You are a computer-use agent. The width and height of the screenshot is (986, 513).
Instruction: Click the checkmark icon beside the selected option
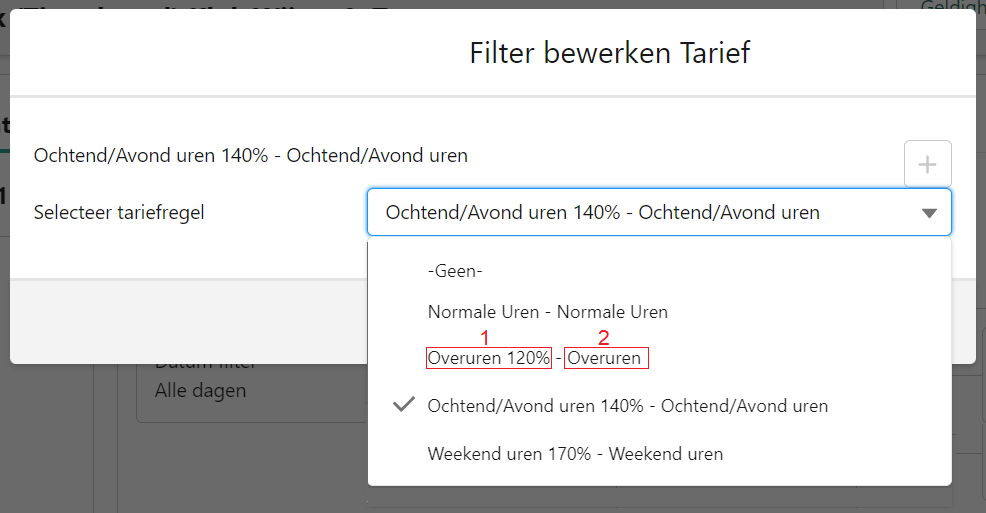click(404, 405)
